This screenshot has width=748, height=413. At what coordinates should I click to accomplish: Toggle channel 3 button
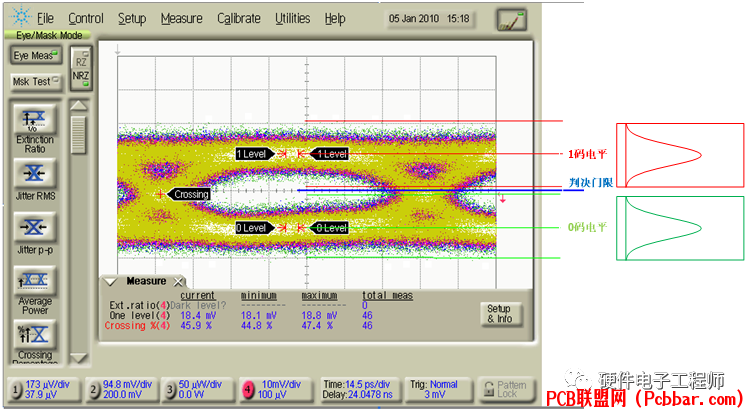tap(170, 390)
